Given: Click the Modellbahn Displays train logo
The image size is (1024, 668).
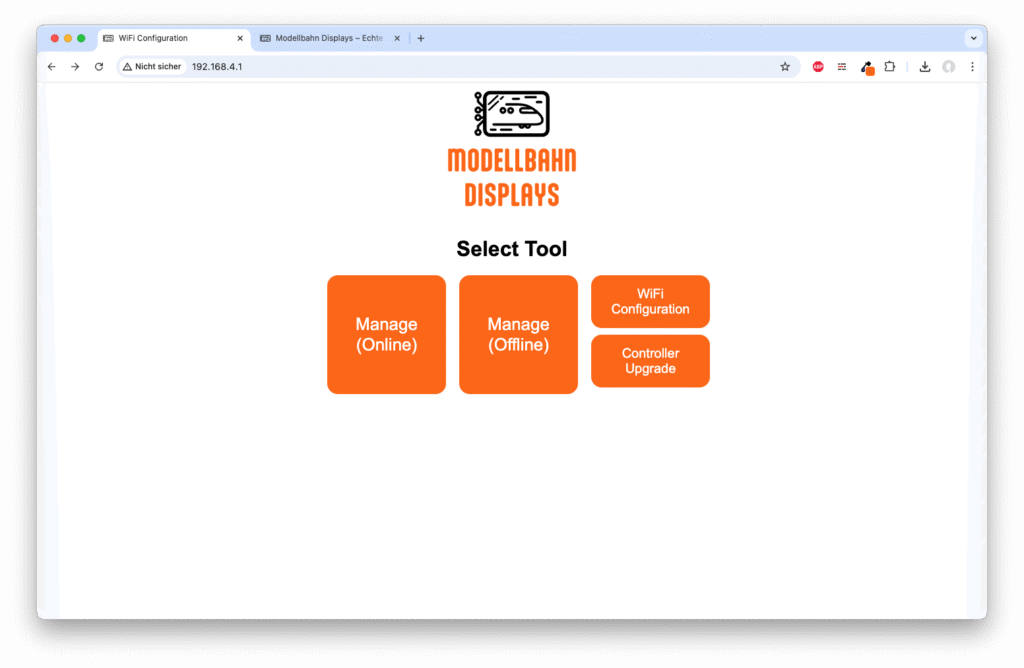Looking at the screenshot, I should click(511, 114).
